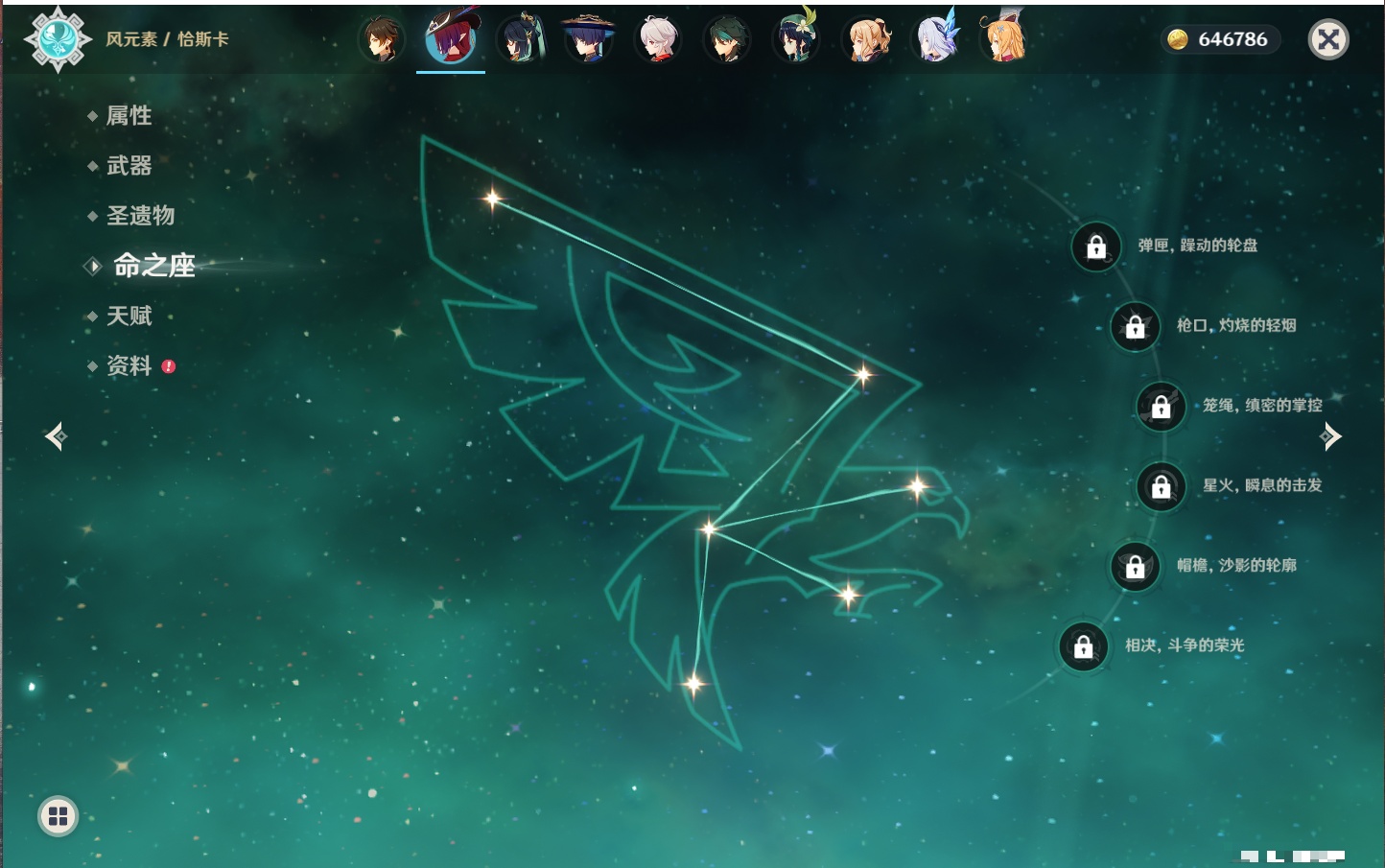Switch to Furina's character avatar
The image size is (1385, 868).
(x=935, y=40)
